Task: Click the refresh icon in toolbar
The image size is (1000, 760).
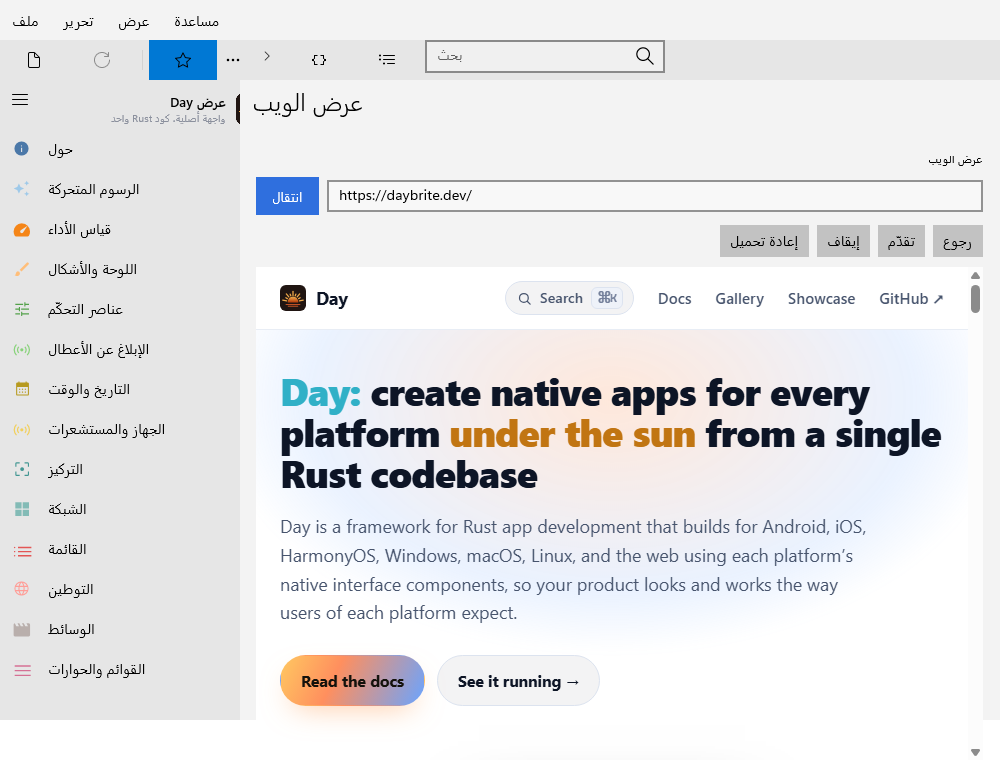Action: (x=102, y=60)
